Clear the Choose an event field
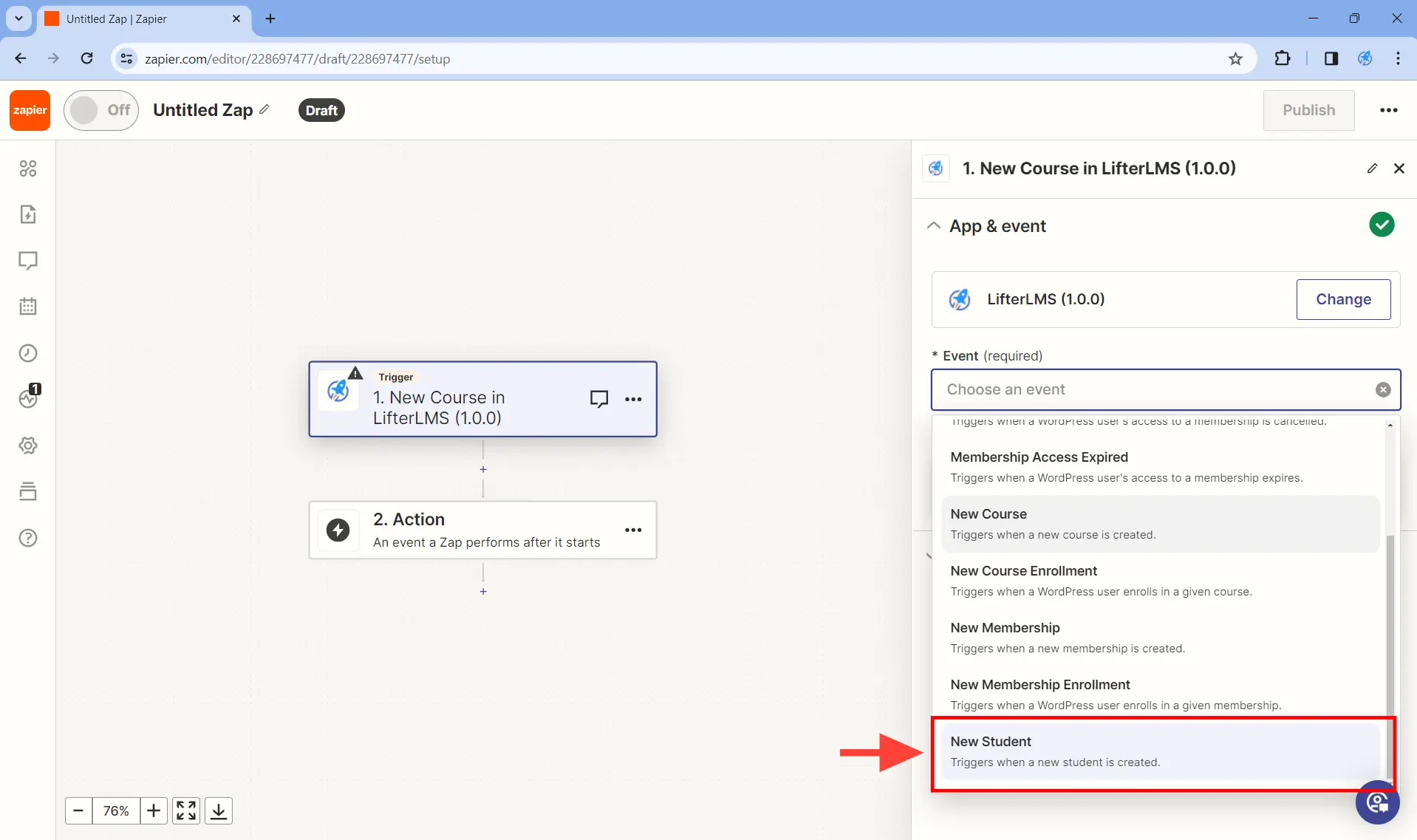 tap(1382, 389)
